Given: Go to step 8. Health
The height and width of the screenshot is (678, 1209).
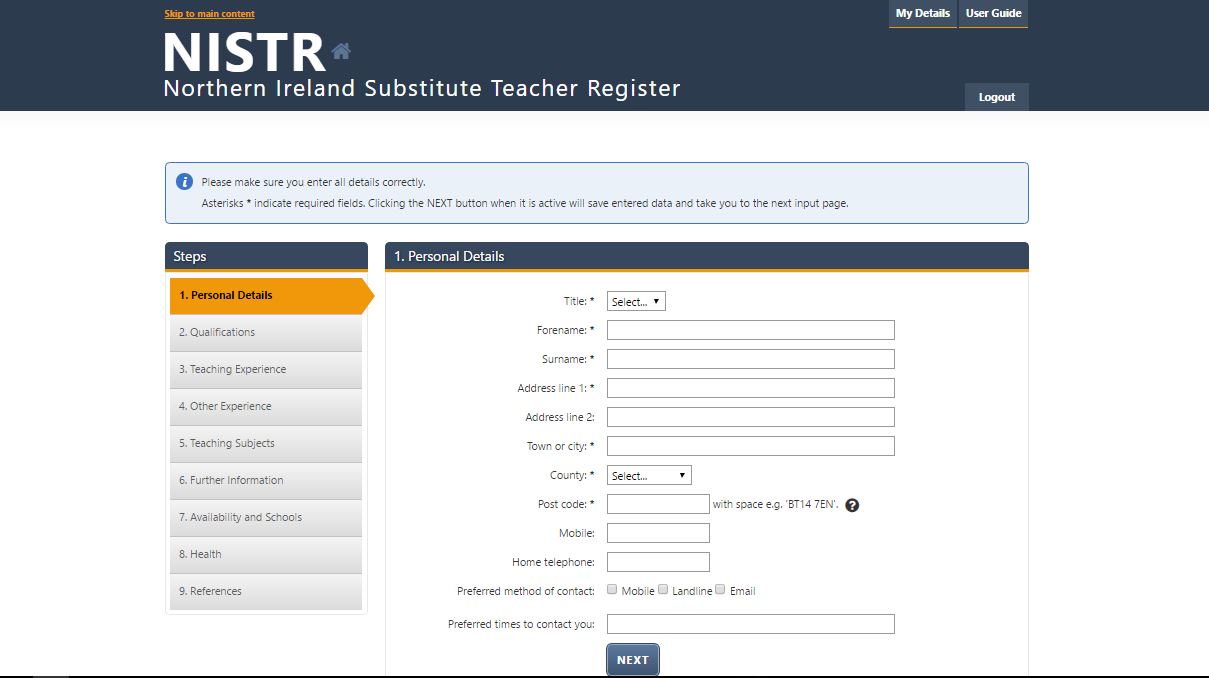Looking at the screenshot, I should coord(266,555).
